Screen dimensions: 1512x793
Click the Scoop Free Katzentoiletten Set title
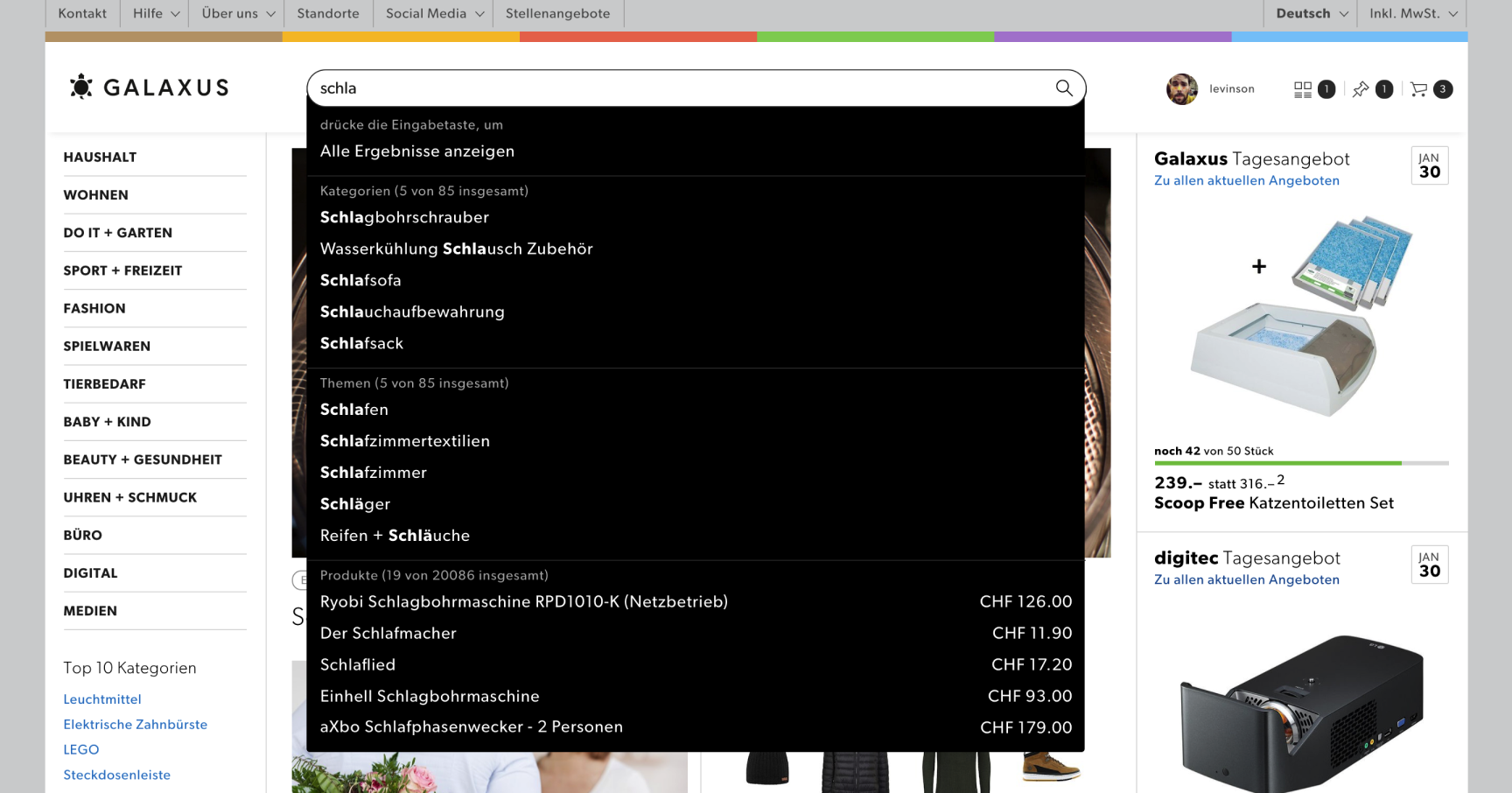1274,503
